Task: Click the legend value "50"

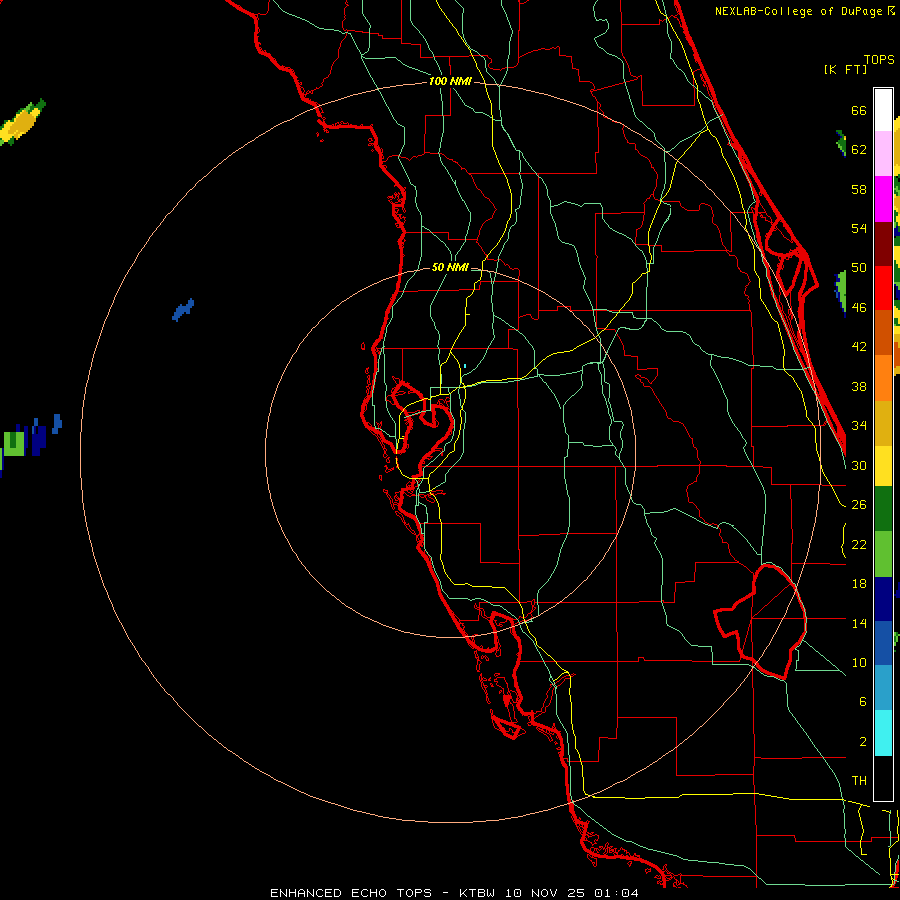Action: click(x=859, y=267)
